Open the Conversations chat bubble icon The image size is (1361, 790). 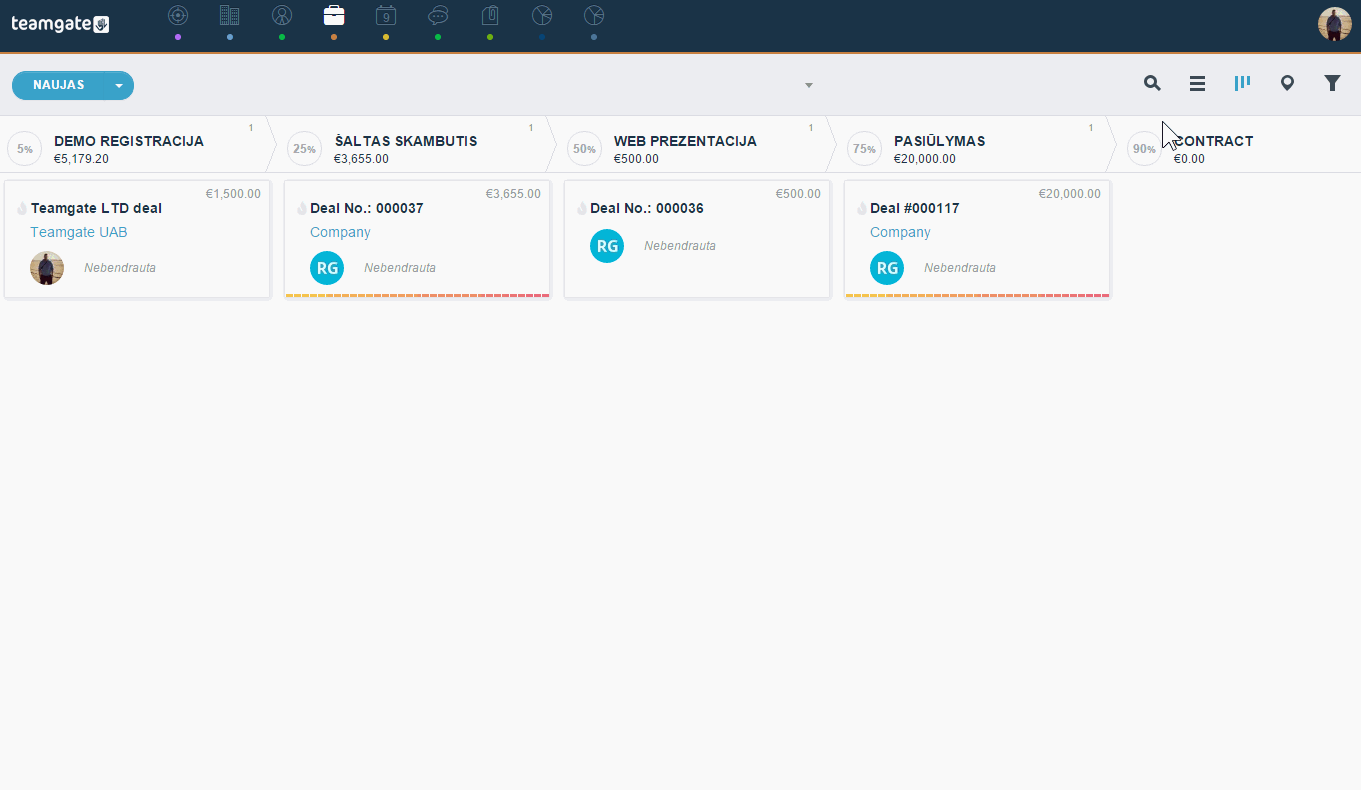(438, 15)
